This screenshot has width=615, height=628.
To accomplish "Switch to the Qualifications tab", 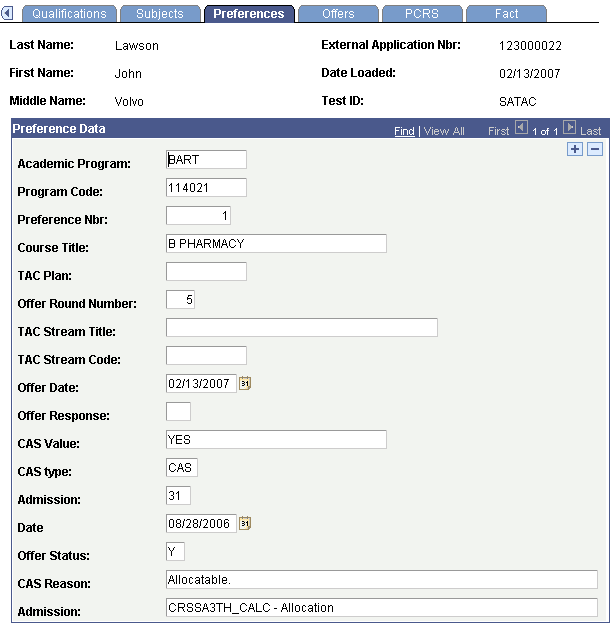I will coord(69,14).
